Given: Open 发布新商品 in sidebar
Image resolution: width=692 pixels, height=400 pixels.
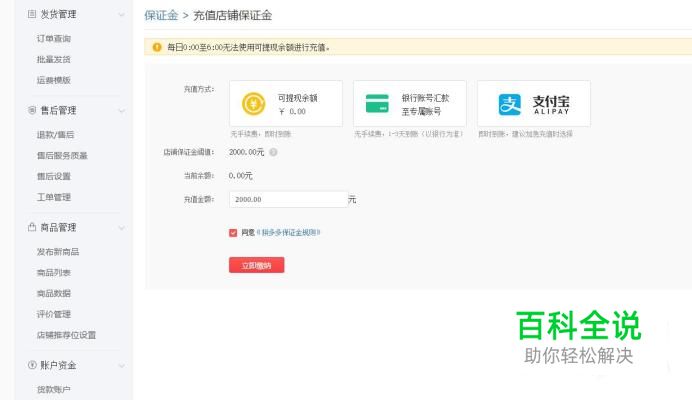Looking at the screenshot, I should (x=58, y=252).
